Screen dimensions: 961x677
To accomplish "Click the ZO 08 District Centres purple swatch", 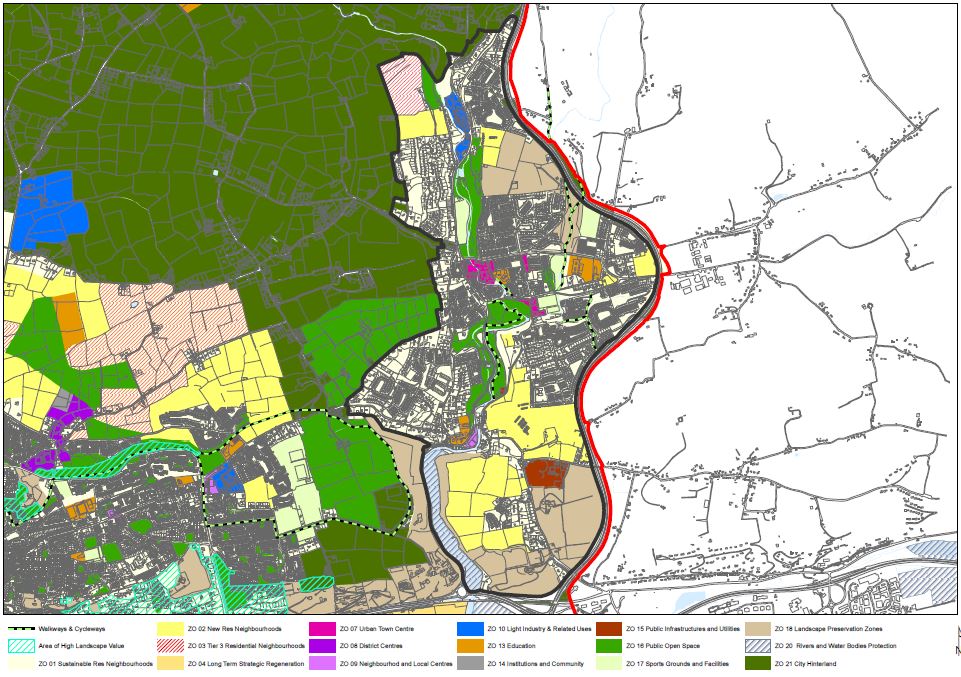I will coord(322,646).
